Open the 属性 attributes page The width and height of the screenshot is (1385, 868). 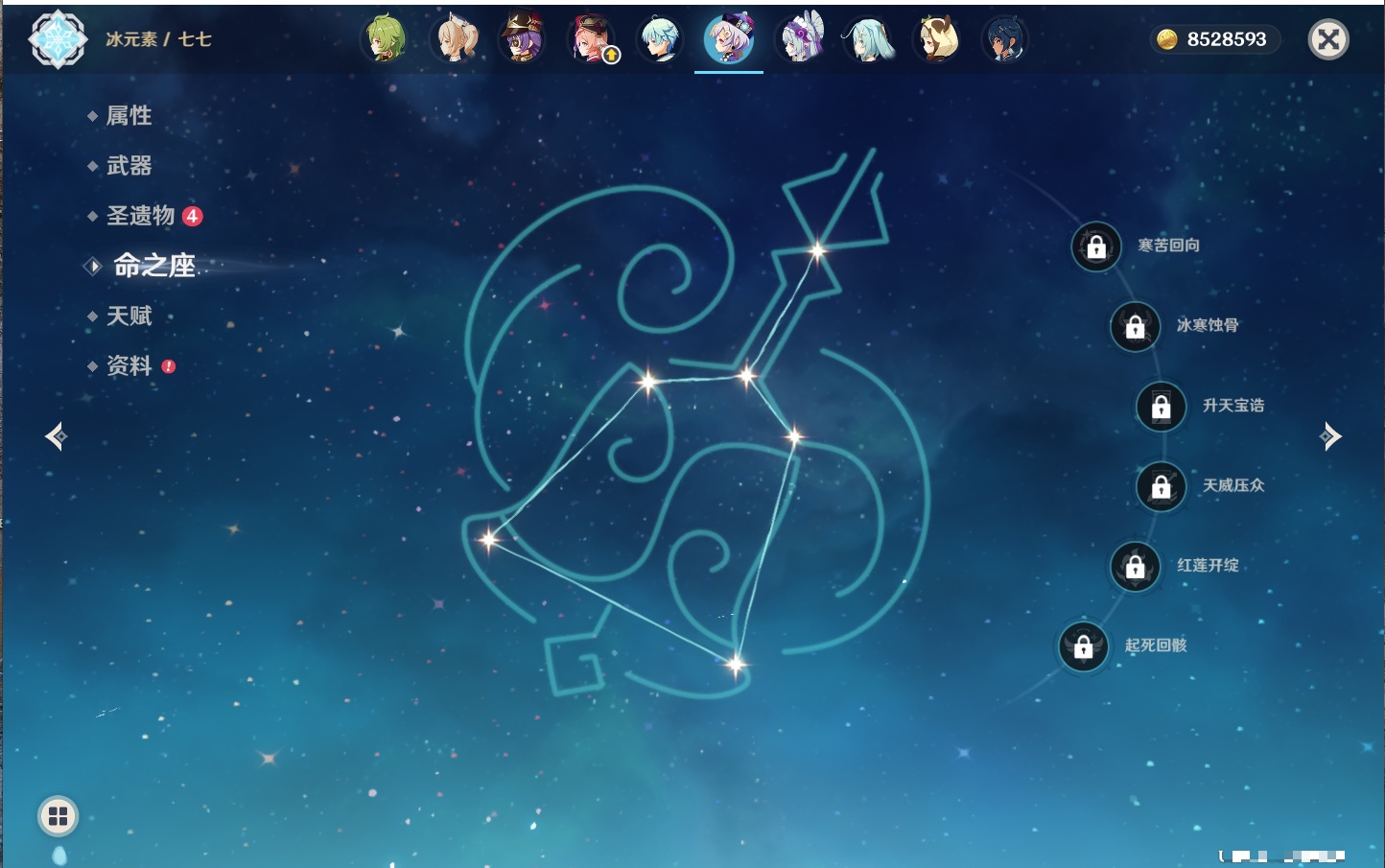129,116
